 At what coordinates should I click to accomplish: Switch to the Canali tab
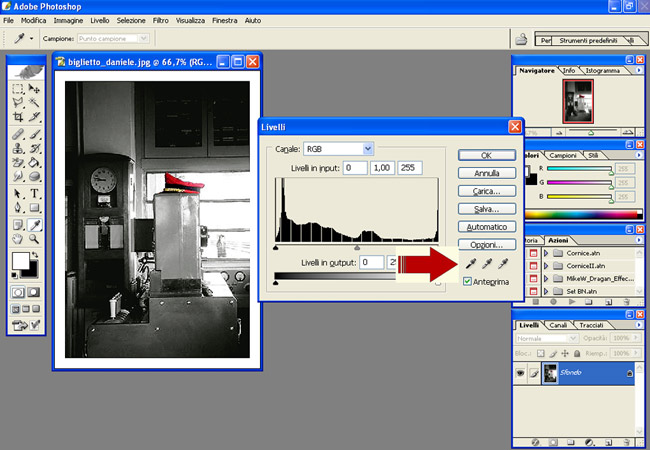(557, 325)
